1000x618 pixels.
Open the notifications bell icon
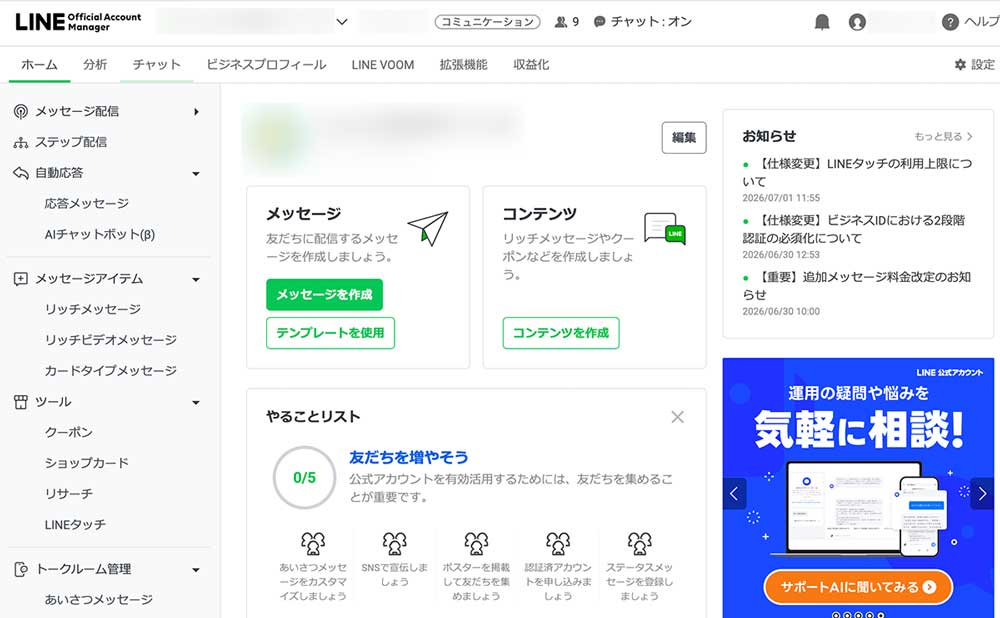point(822,22)
